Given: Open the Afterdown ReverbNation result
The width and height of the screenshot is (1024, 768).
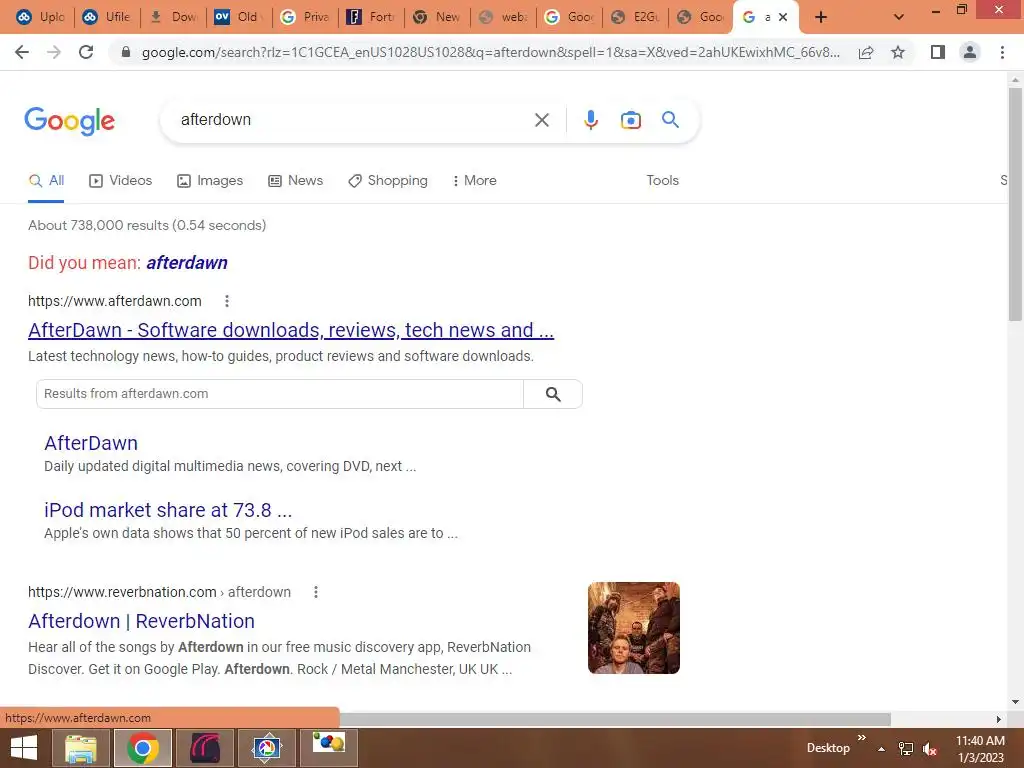Looking at the screenshot, I should click(x=141, y=621).
